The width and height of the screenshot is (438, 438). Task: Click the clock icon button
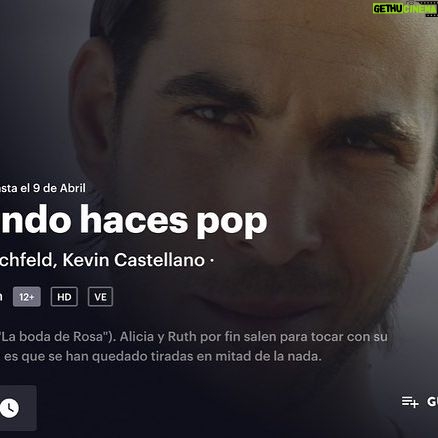point(9,408)
